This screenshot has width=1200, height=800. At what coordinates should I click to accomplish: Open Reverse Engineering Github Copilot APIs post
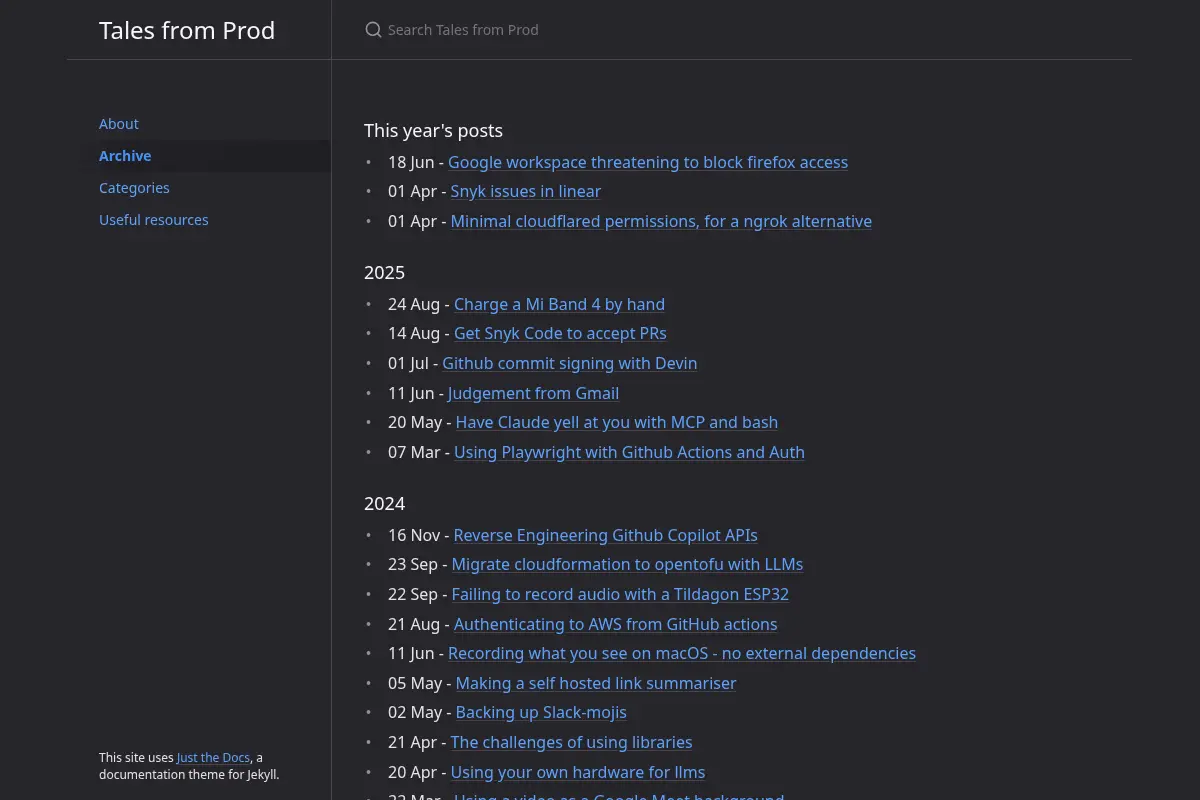pos(606,535)
